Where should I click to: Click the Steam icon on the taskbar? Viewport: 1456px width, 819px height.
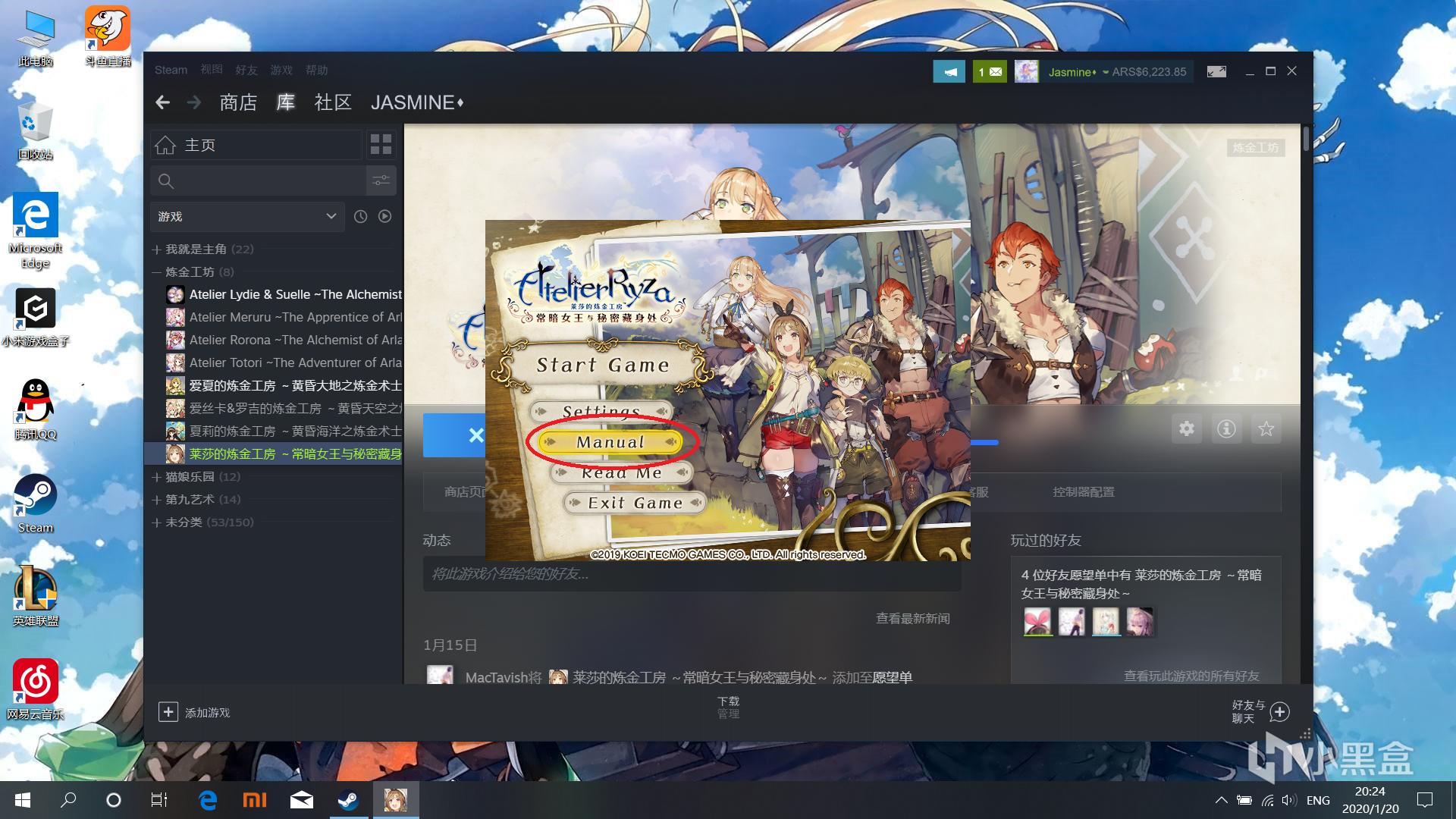pyautogui.click(x=348, y=800)
